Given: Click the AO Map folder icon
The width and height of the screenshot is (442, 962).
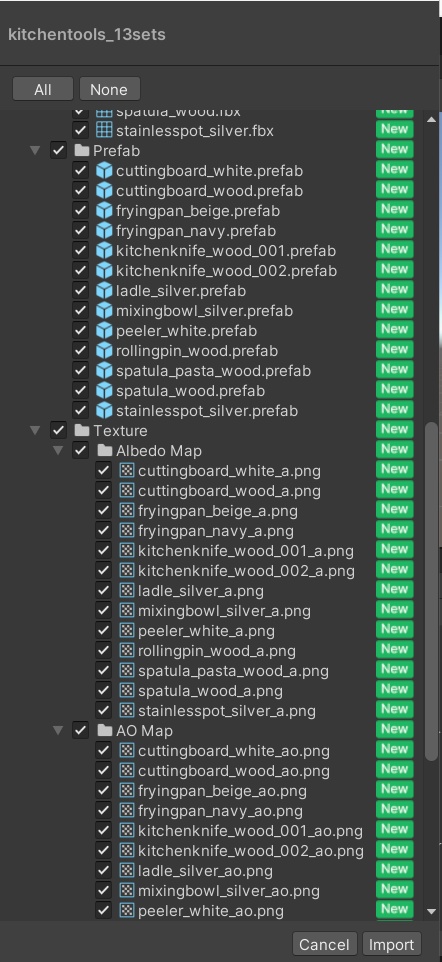Looking at the screenshot, I should 104,731.
